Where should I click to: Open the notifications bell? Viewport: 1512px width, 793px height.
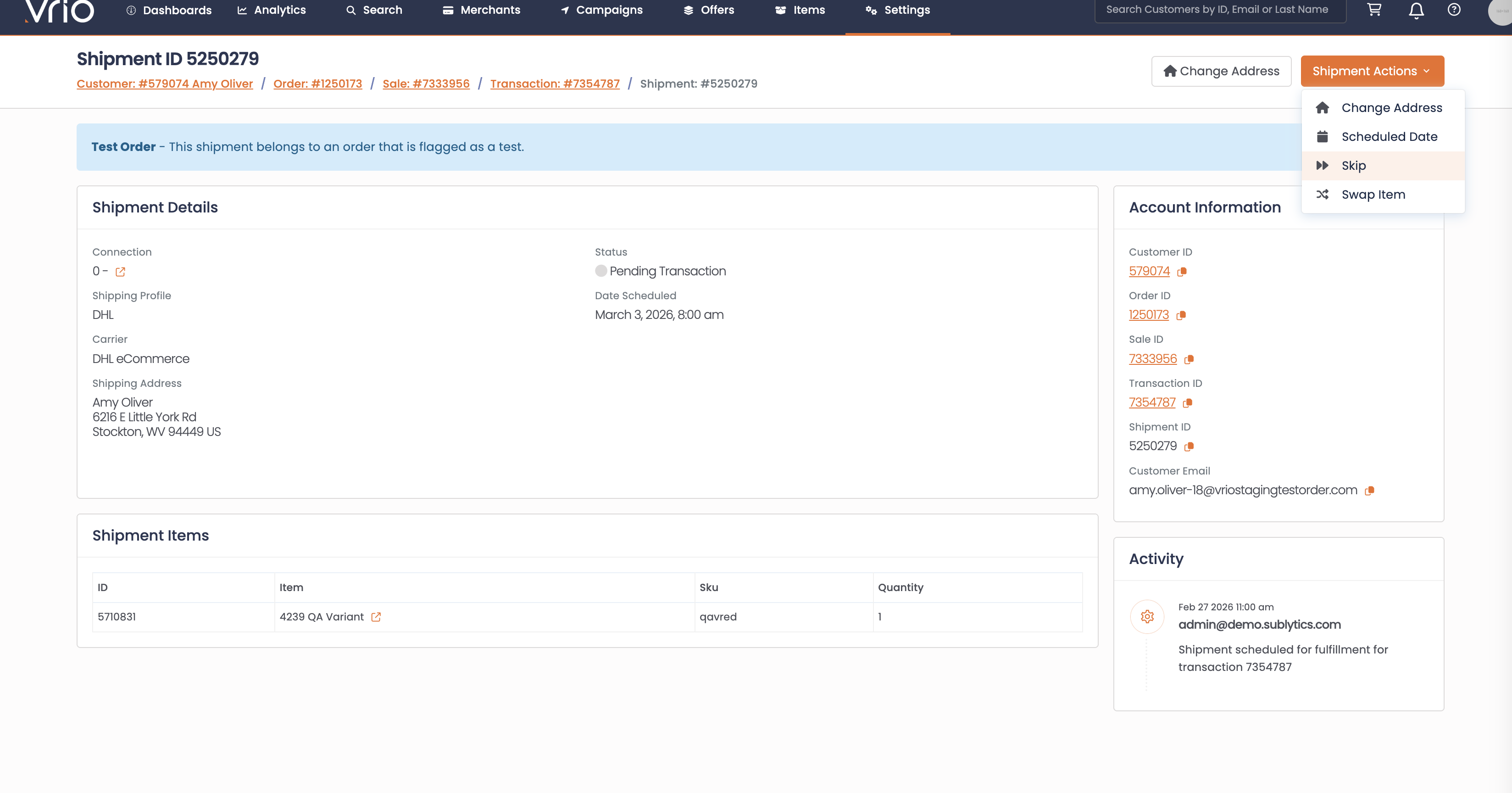click(x=1416, y=10)
